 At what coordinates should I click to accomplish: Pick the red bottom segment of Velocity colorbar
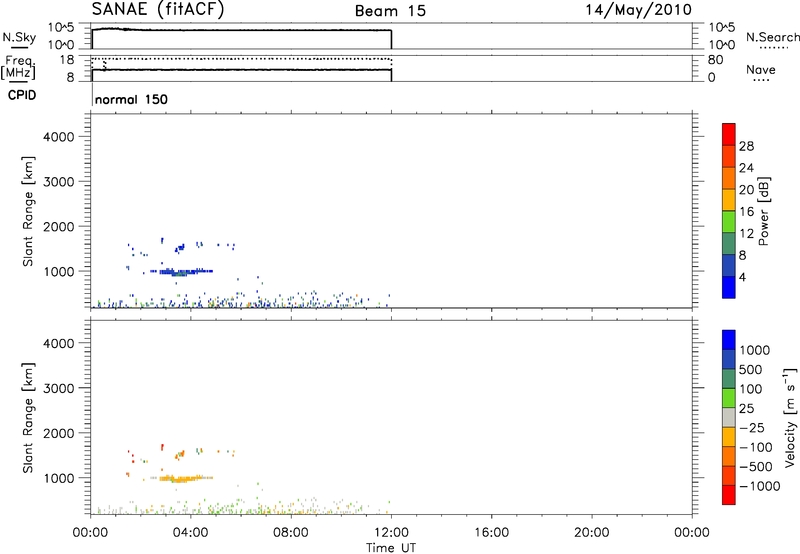(729, 495)
